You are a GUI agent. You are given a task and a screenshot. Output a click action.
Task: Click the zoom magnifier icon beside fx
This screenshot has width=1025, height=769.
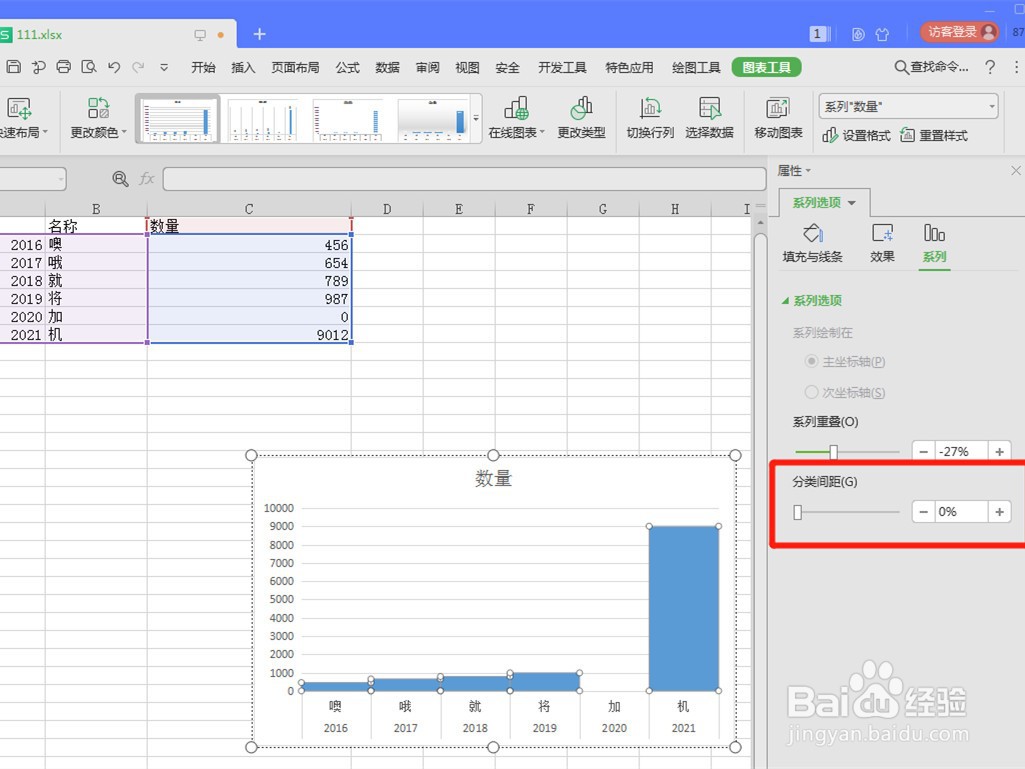pyautogui.click(x=120, y=179)
